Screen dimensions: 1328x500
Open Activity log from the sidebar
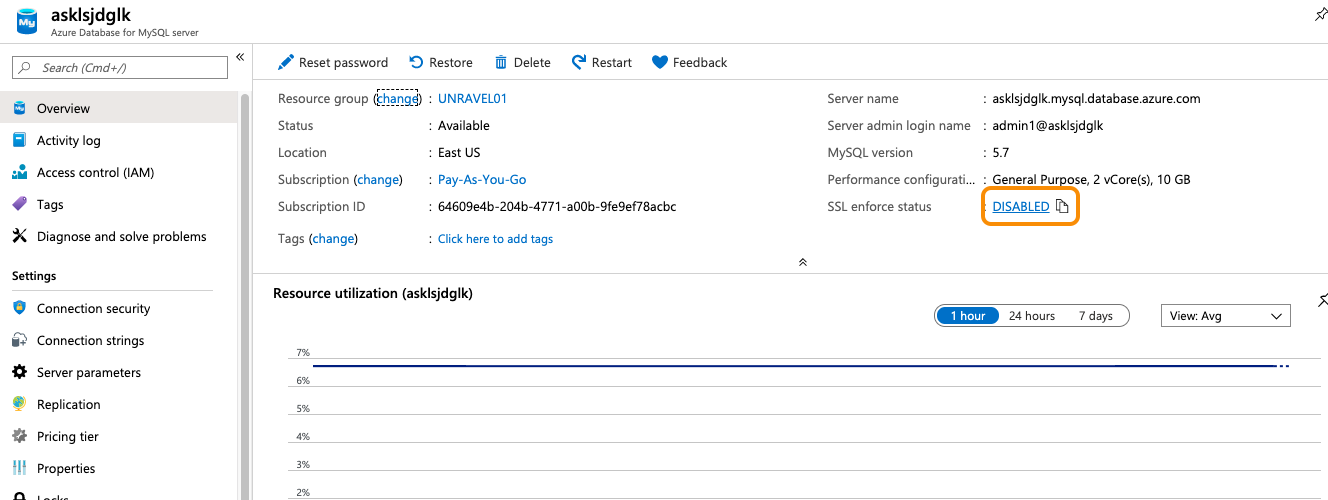pos(69,140)
